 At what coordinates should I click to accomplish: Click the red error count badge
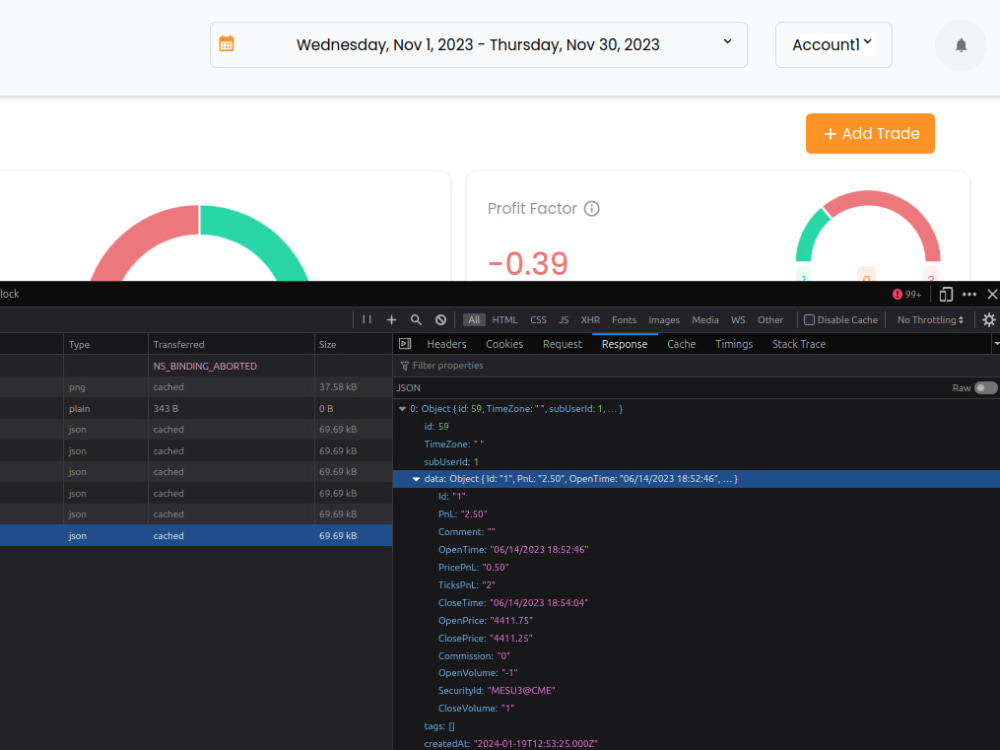906,294
